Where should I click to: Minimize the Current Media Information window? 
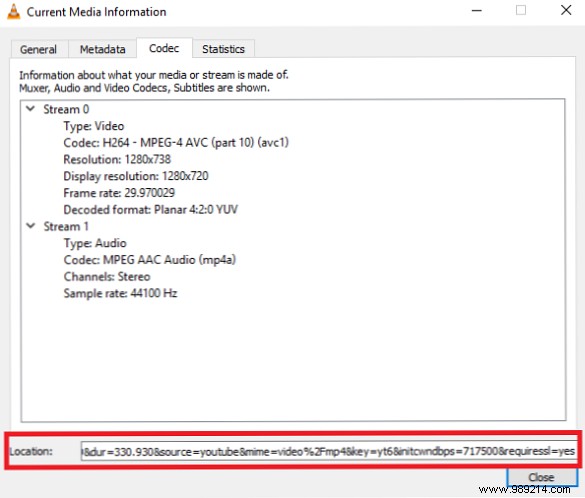[477, 10]
